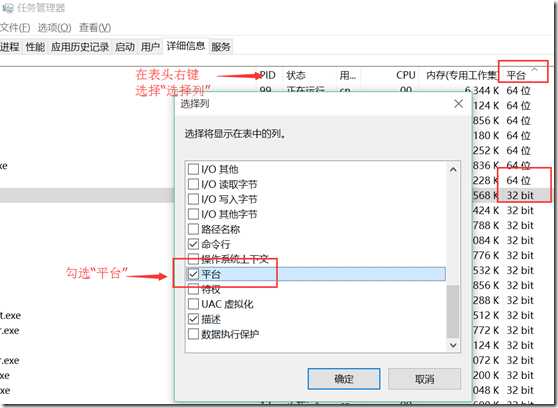The image size is (558, 408).
Task: Select the 详细信息 tab
Action: 186,46
